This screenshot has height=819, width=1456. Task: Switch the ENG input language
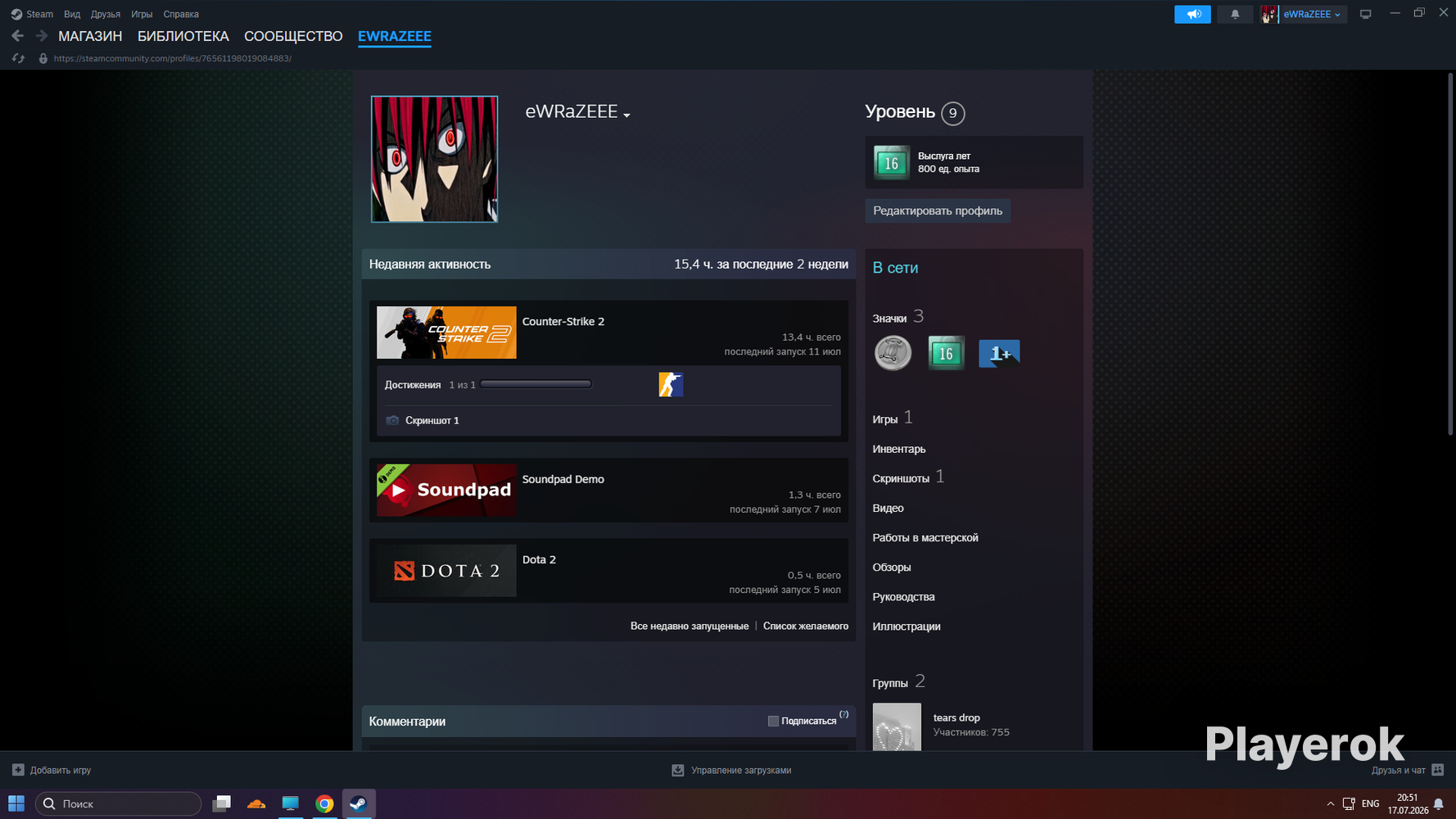(x=1370, y=803)
